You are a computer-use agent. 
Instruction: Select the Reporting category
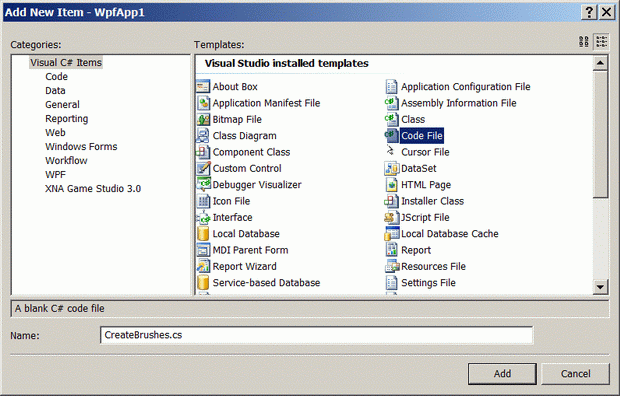(x=67, y=119)
